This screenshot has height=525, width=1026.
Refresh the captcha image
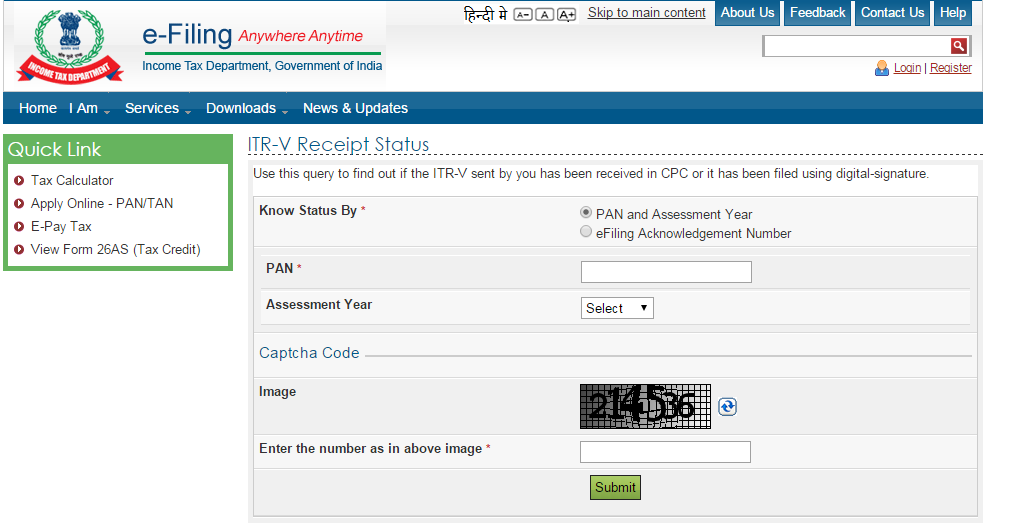pyautogui.click(x=728, y=407)
